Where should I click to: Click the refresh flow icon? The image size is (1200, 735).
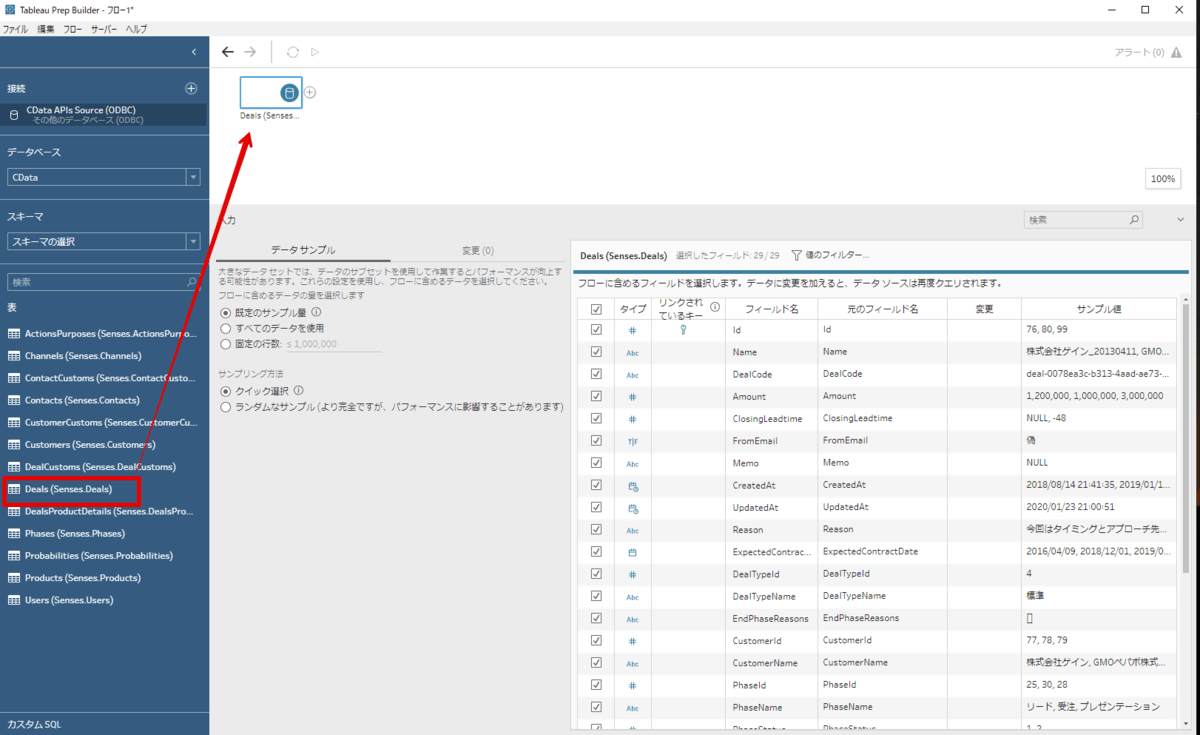[293, 52]
